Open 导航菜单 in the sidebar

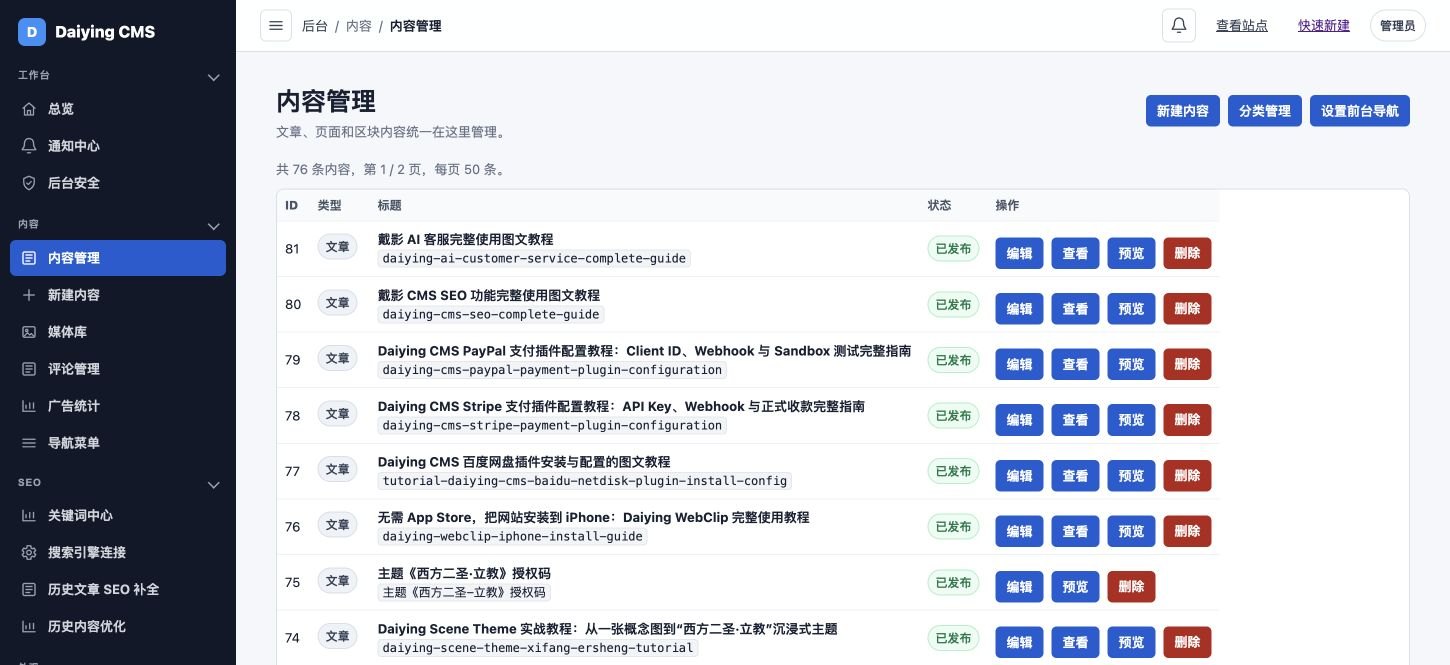tap(118, 443)
